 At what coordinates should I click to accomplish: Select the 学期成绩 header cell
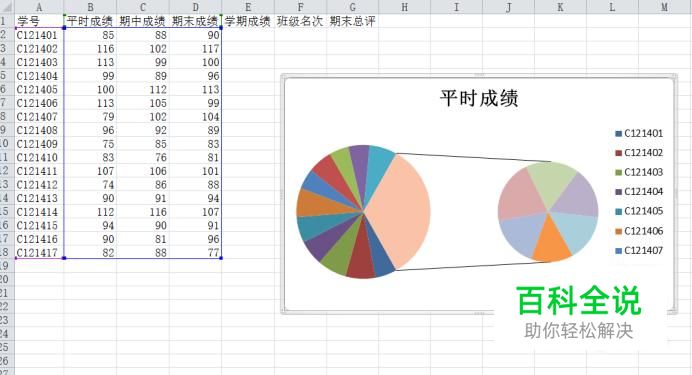click(248, 21)
